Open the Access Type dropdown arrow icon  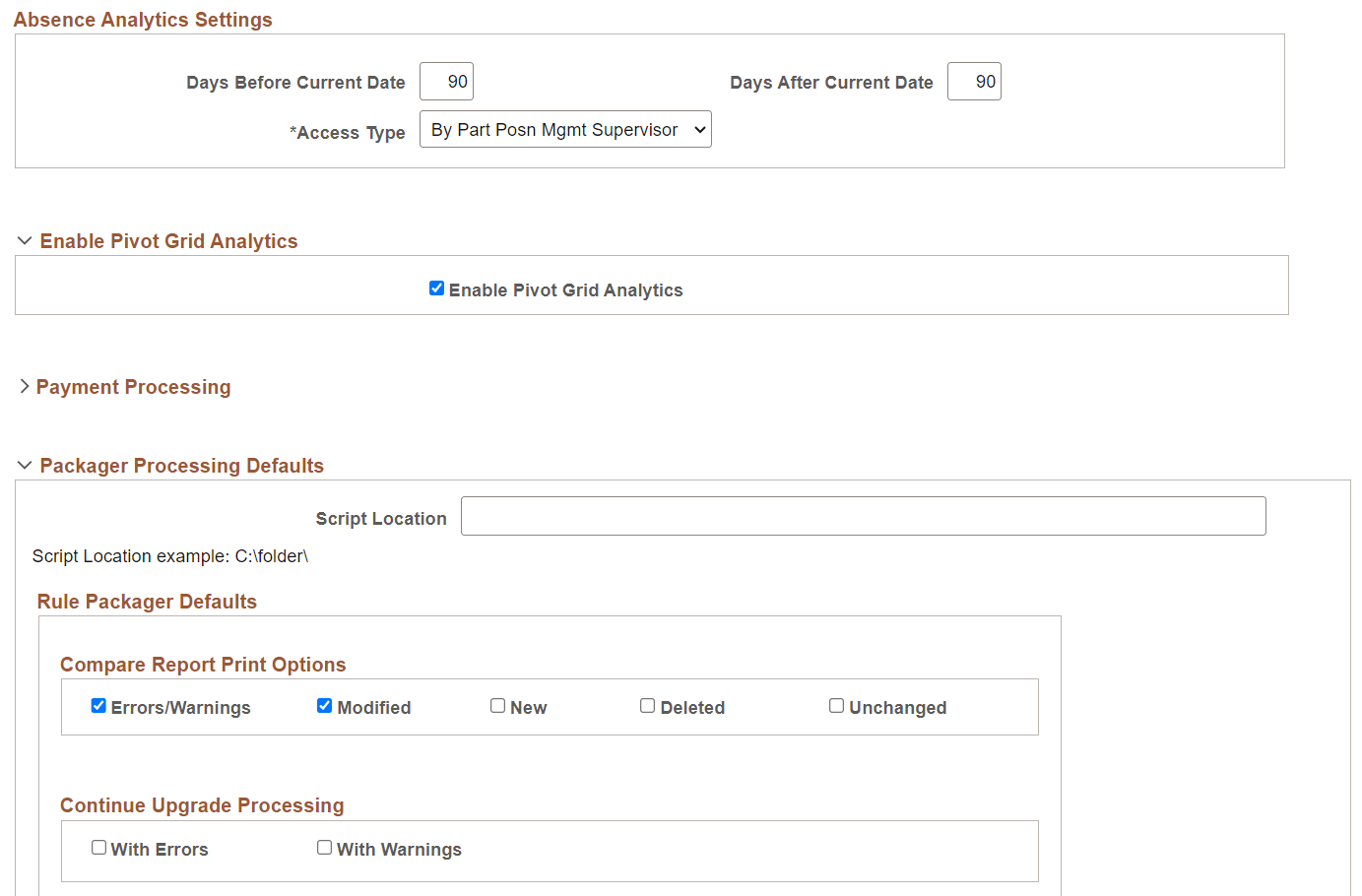[x=700, y=129]
